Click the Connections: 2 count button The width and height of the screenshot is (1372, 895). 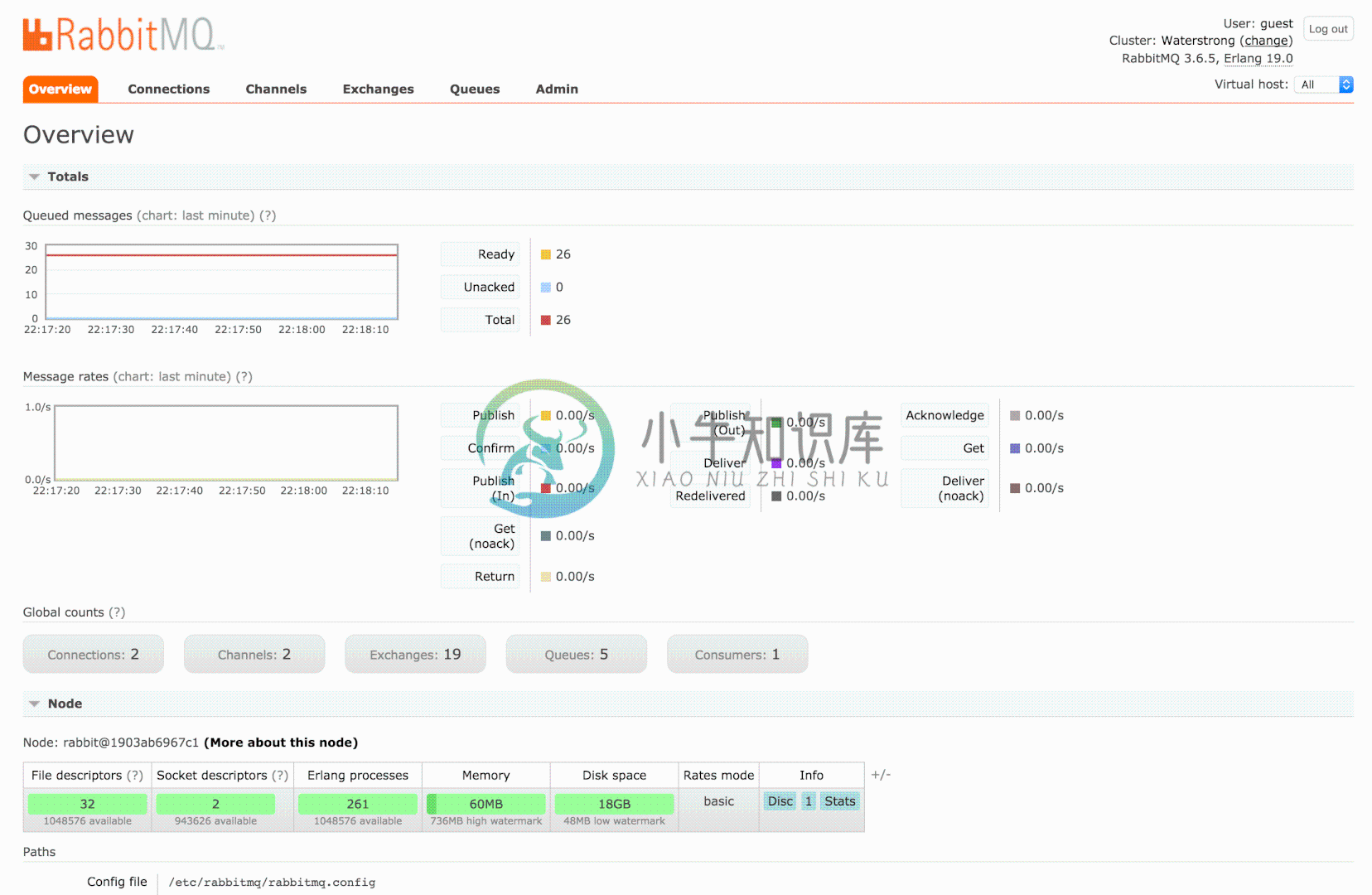coord(94,655)
